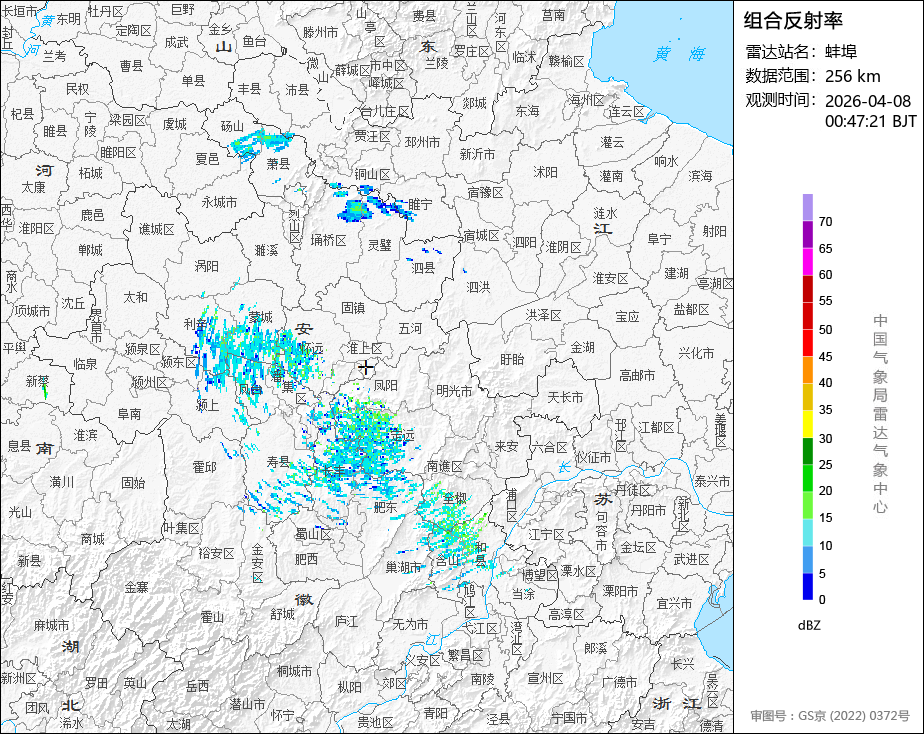924x734 pixels.
Task: Click the yellow swatch between 30 and 35
Action: point(807,424)
